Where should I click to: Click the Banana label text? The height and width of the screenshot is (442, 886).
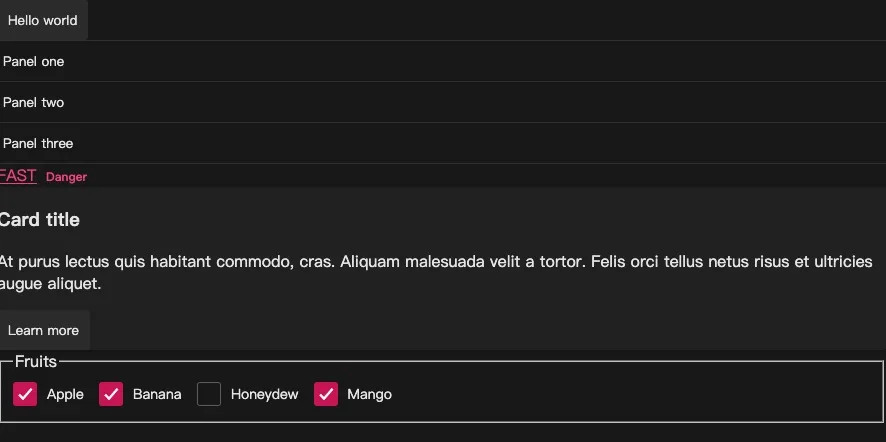157,395
